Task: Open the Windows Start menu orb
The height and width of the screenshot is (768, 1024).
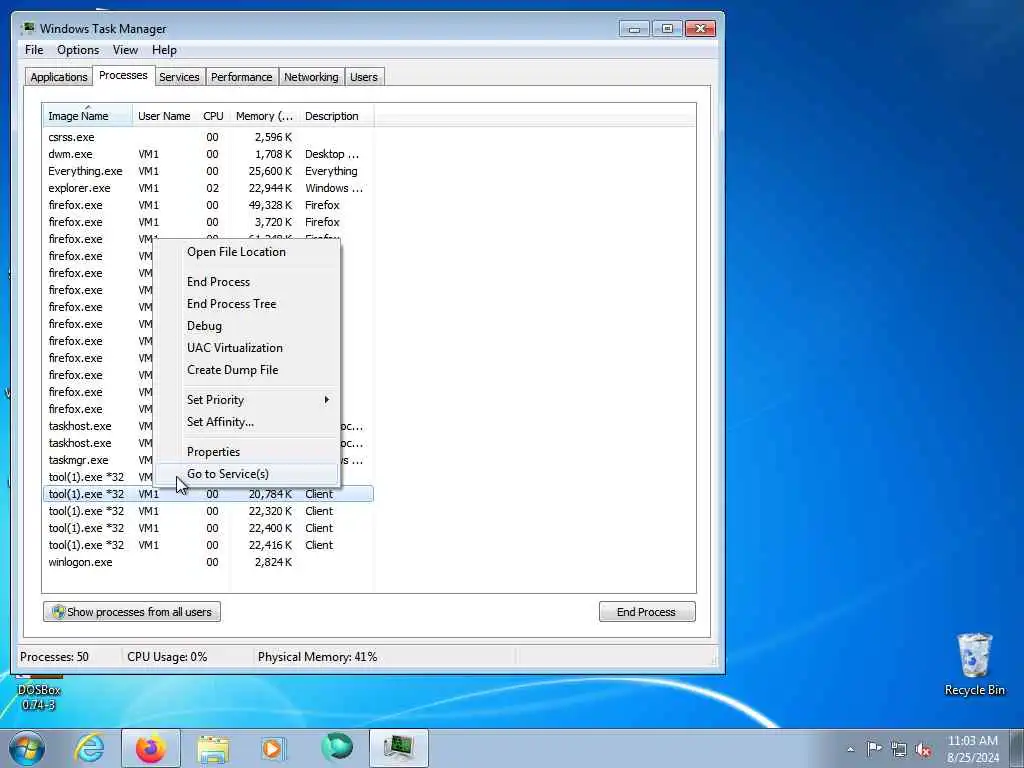Action: pyautogui.click(x=27, y=748)
